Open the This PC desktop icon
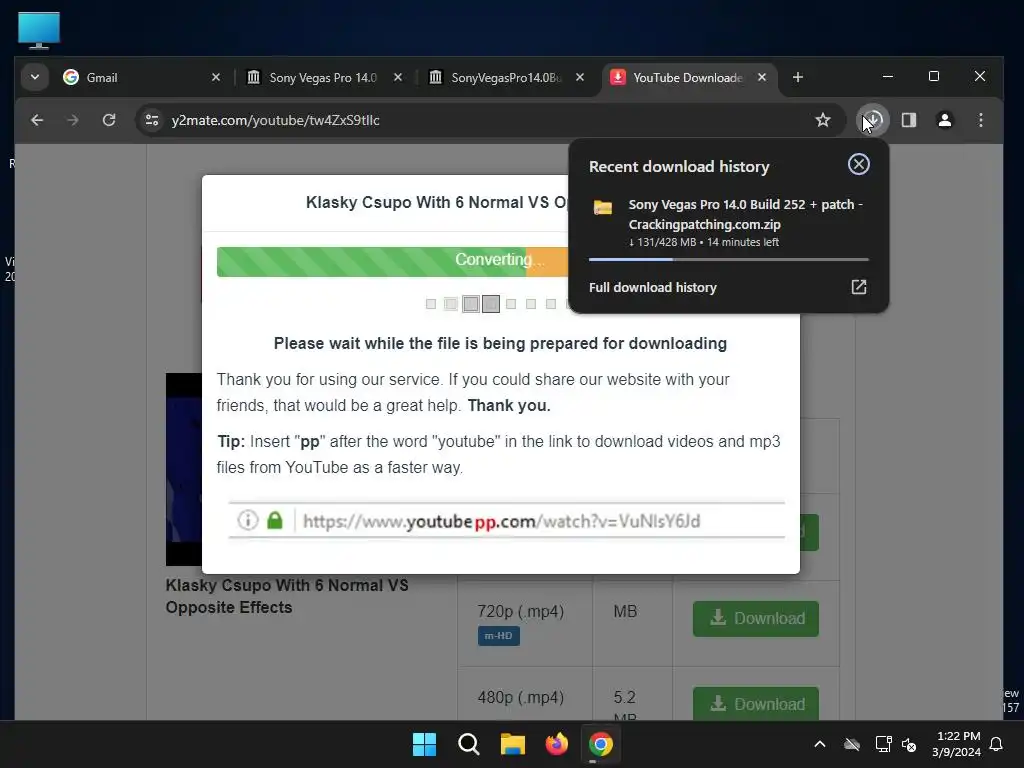This screenshot has height=768, width=1024. 39,31
